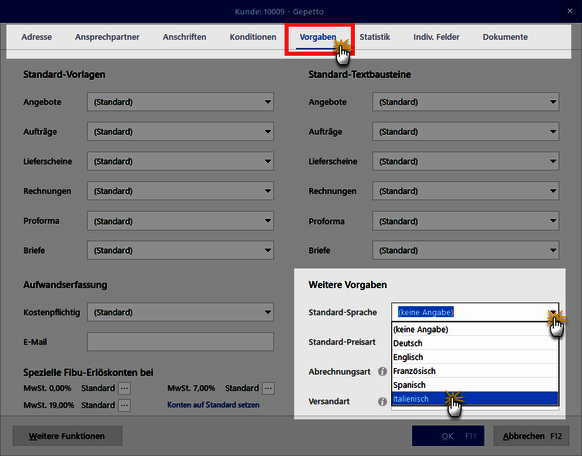The height and width of the screenshot is (456, 582).
Task: Go to the Dokumente tab
Action: pos(505,37)
